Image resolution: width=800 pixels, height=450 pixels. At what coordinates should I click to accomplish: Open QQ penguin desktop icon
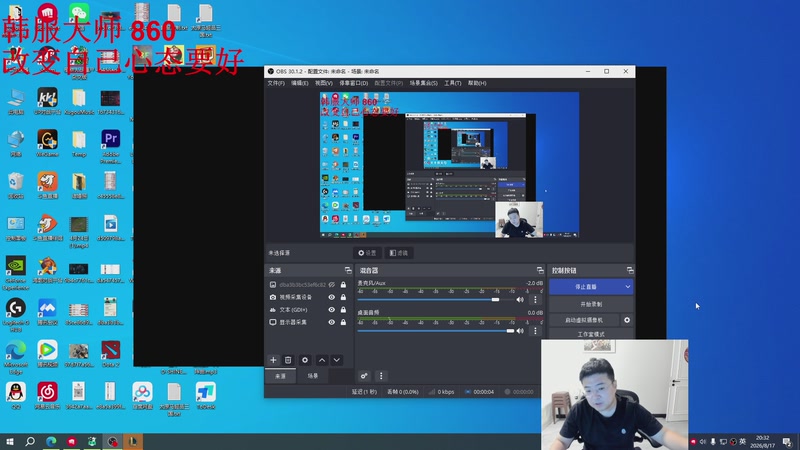16,396
